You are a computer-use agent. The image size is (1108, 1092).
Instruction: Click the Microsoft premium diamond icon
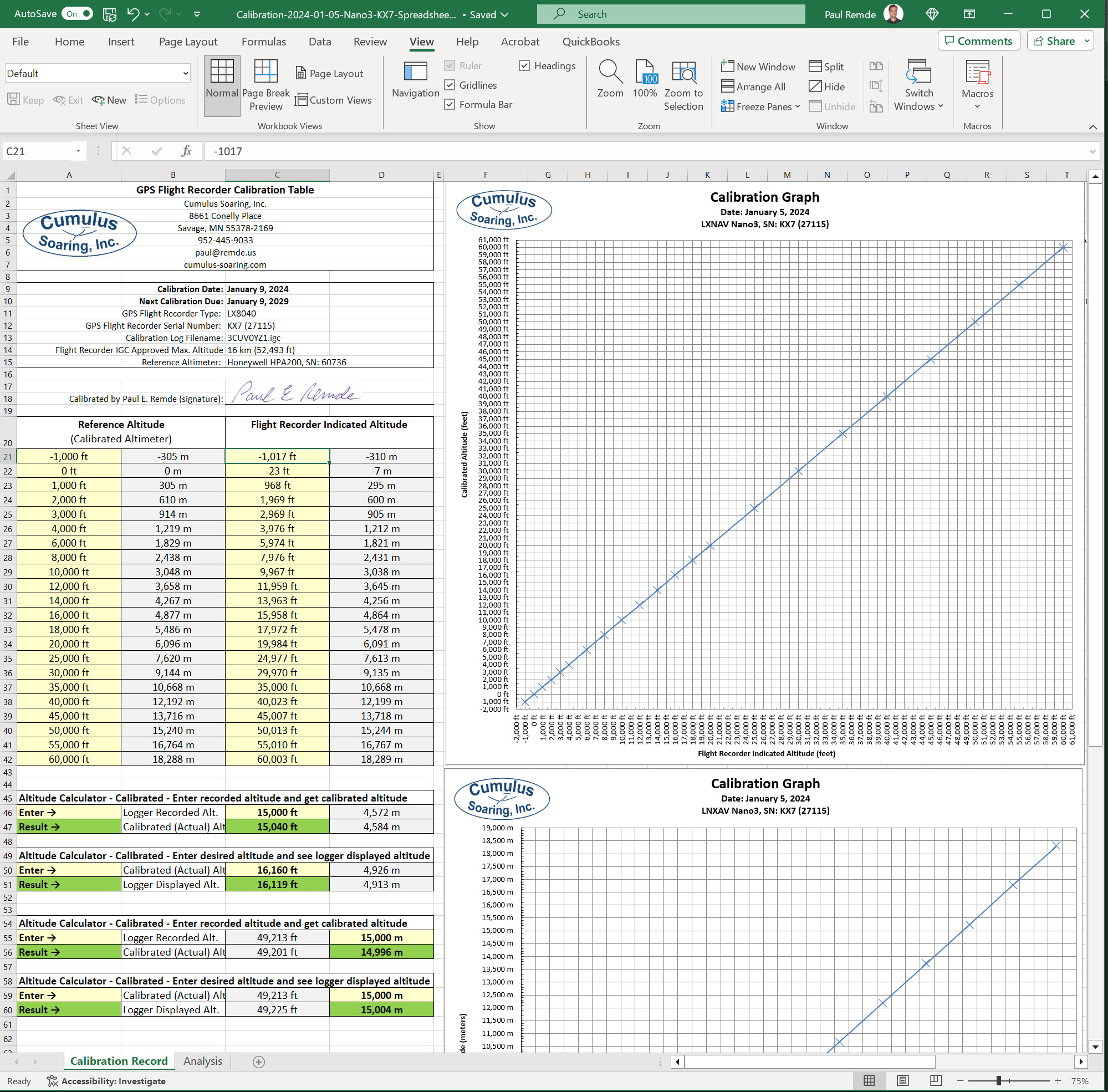click(x=932, y=14)
